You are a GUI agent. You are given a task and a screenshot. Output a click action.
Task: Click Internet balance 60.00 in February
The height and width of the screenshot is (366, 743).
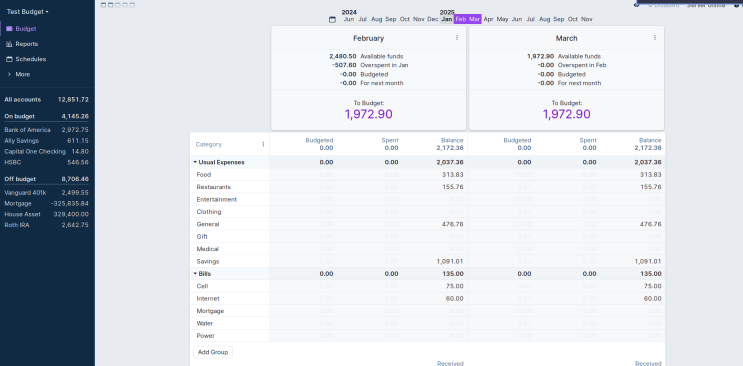pos(454,299)
